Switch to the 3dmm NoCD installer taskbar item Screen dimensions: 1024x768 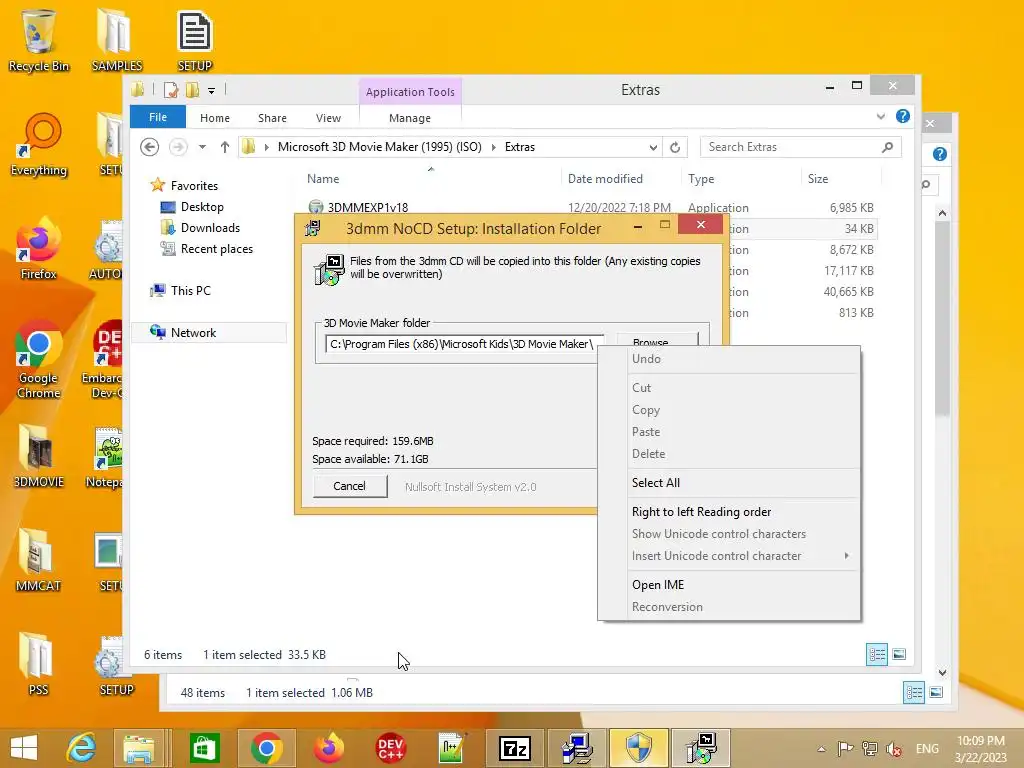pos(701,748)
